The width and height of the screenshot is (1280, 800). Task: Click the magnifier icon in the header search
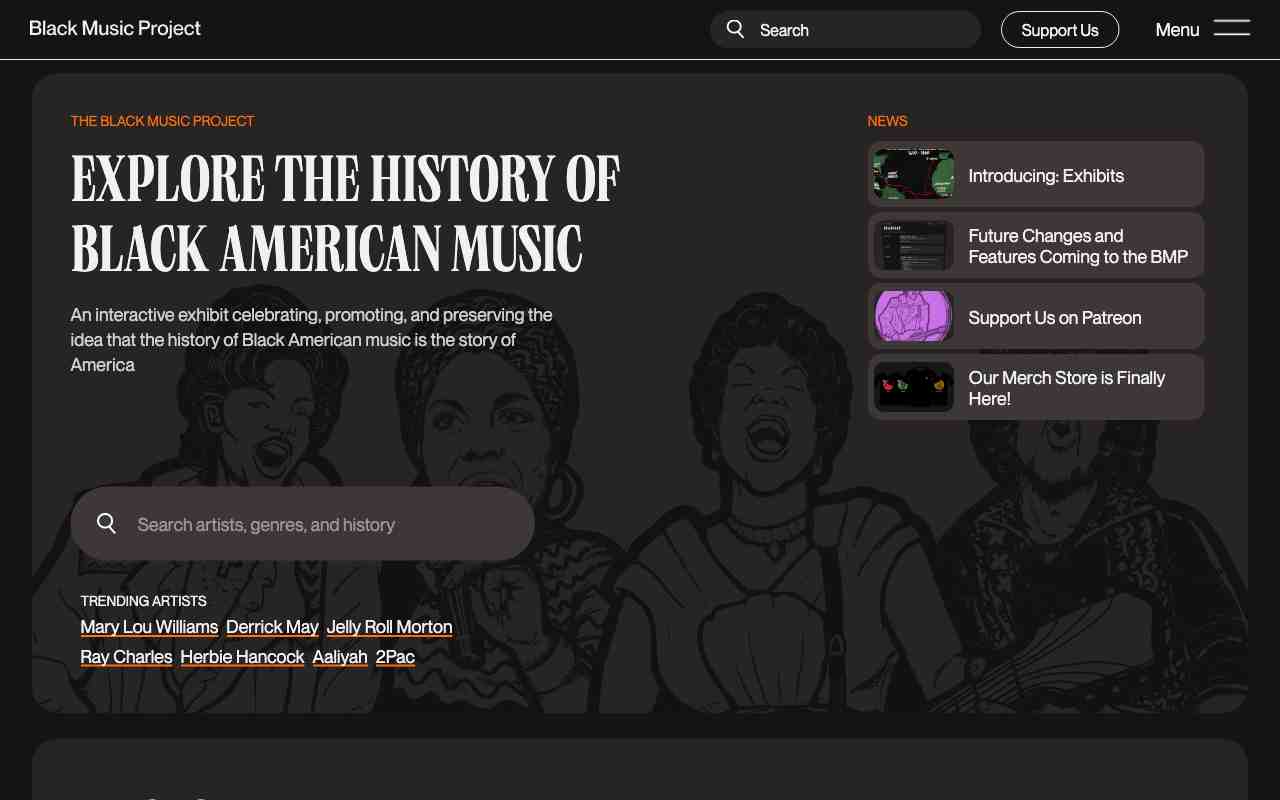click(x=735, y=29)
